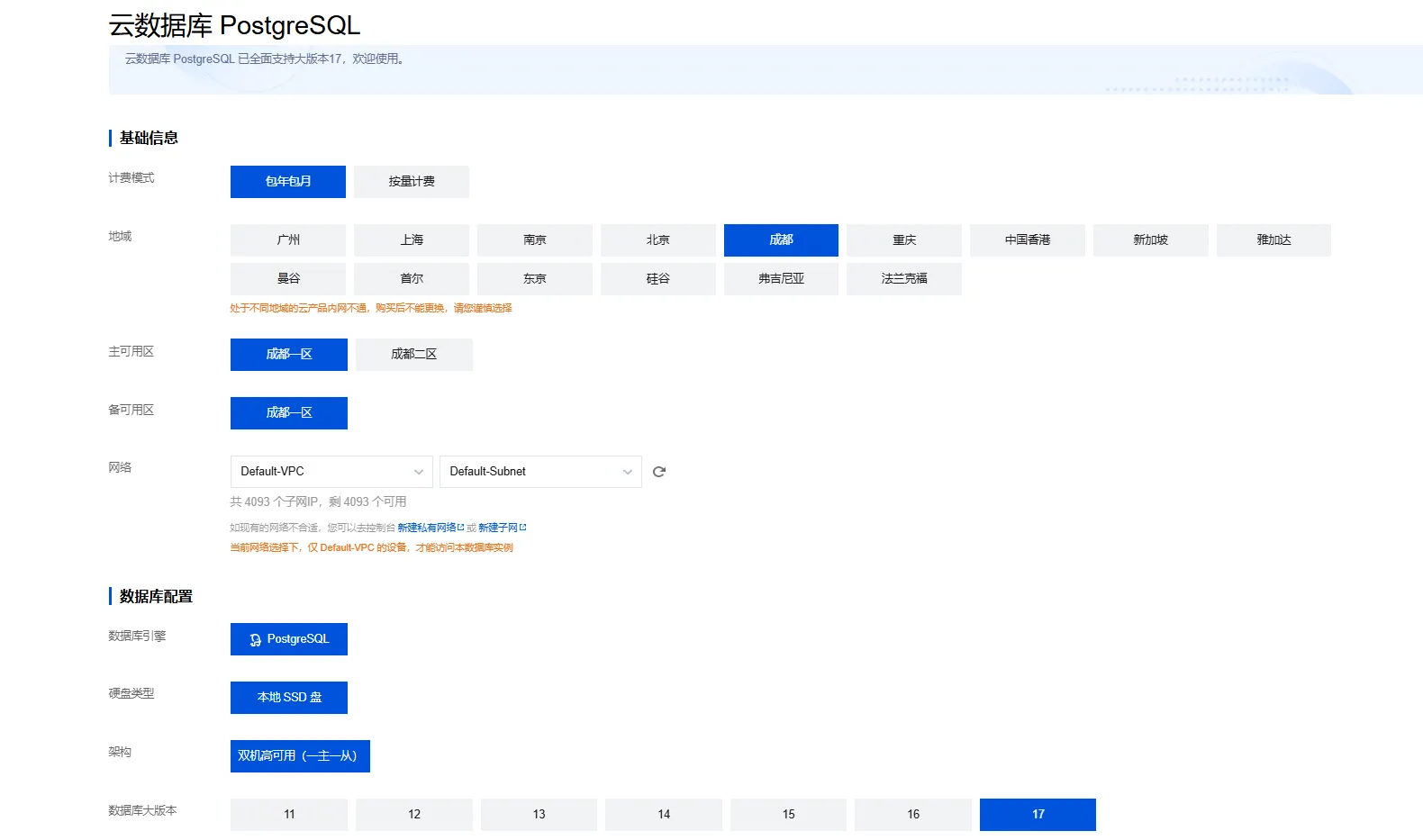
Task: Select 按量计费 billing mode
Action: point(412,182)
